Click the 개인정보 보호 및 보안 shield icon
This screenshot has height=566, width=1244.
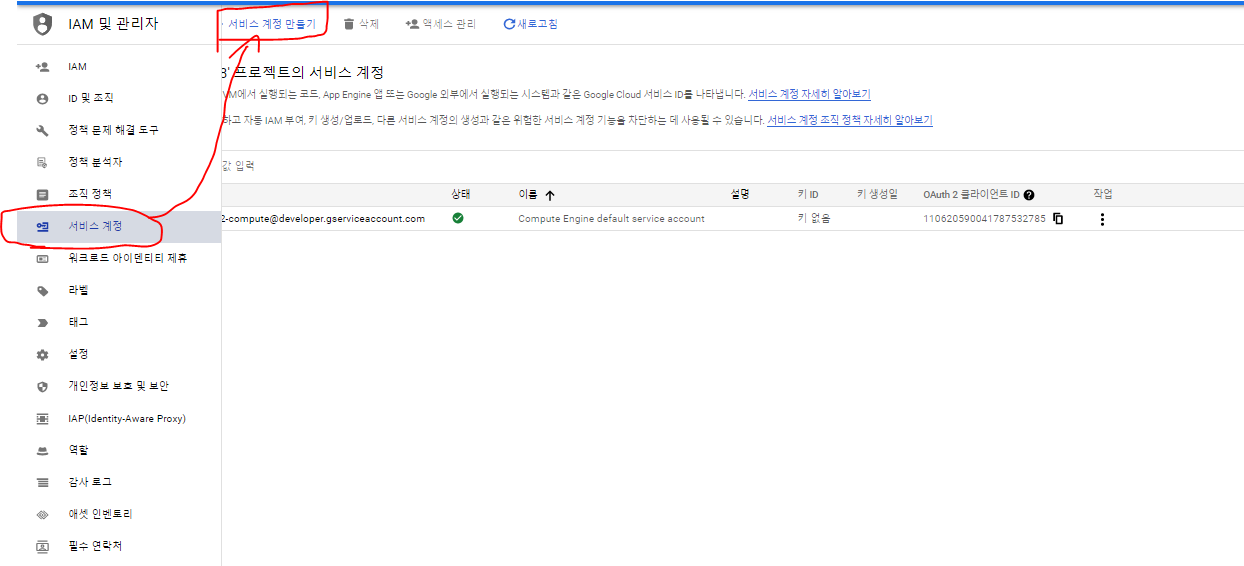(x=42, y=387)
